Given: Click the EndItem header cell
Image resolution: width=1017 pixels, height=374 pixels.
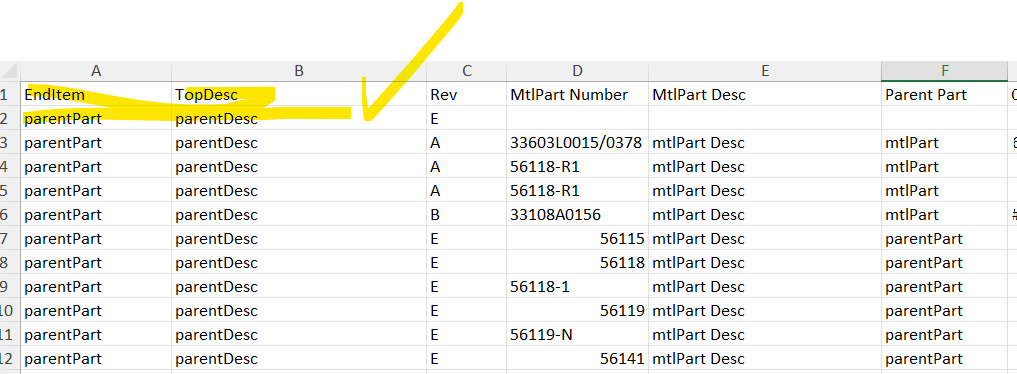Looking at the screenshot, I should click(96, 95).
